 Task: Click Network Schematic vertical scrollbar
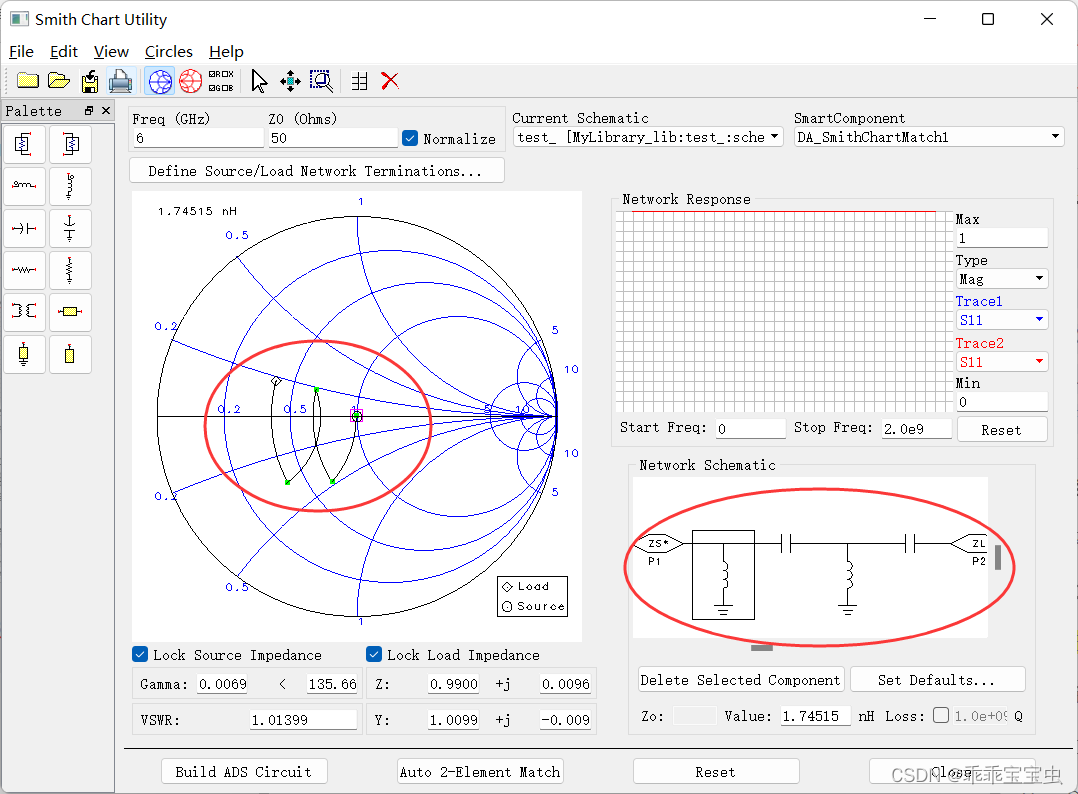(x=998, y=557)
